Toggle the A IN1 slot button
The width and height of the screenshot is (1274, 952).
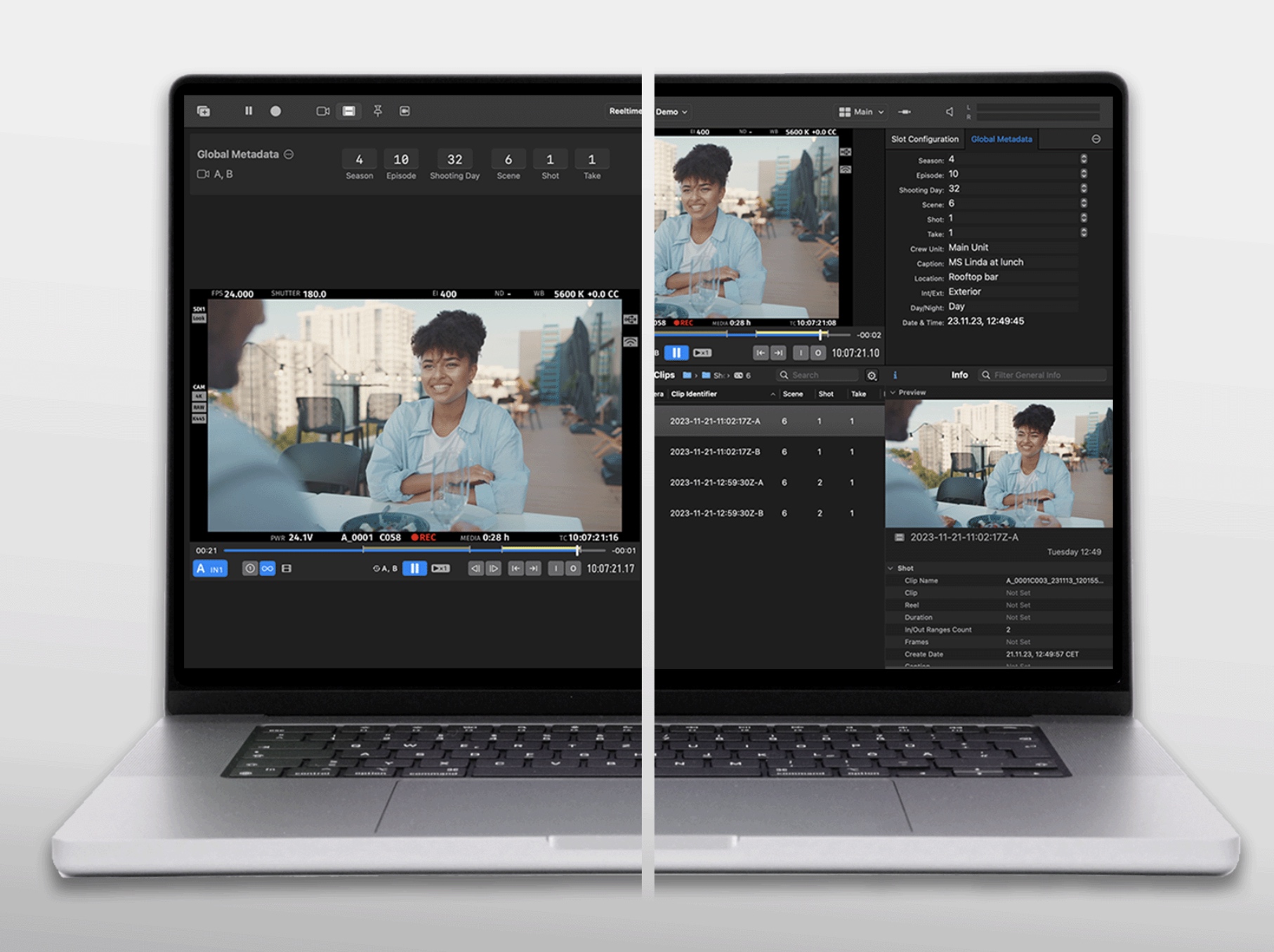(x=210, y=569)
